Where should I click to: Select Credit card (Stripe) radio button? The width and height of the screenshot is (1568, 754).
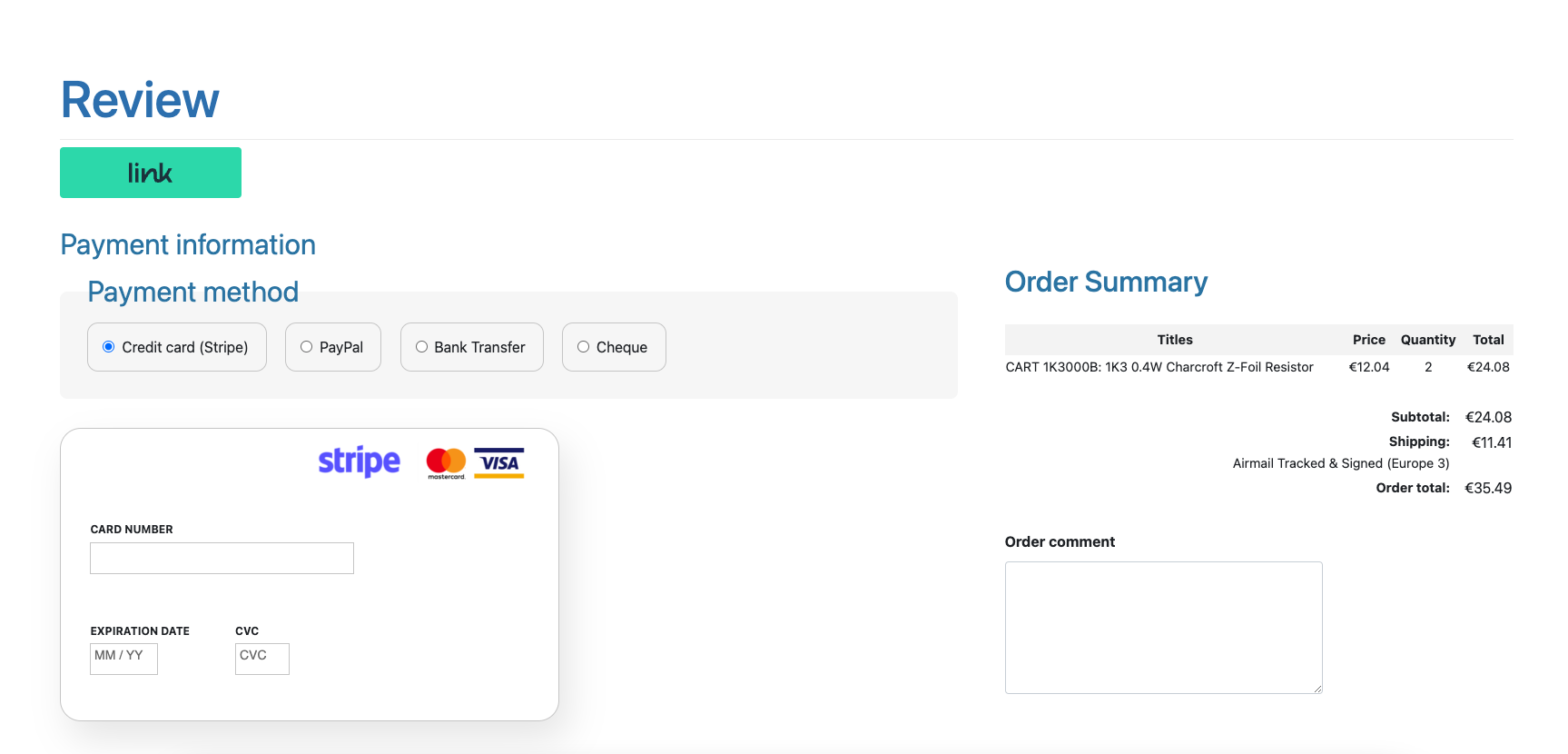point(109,347)
